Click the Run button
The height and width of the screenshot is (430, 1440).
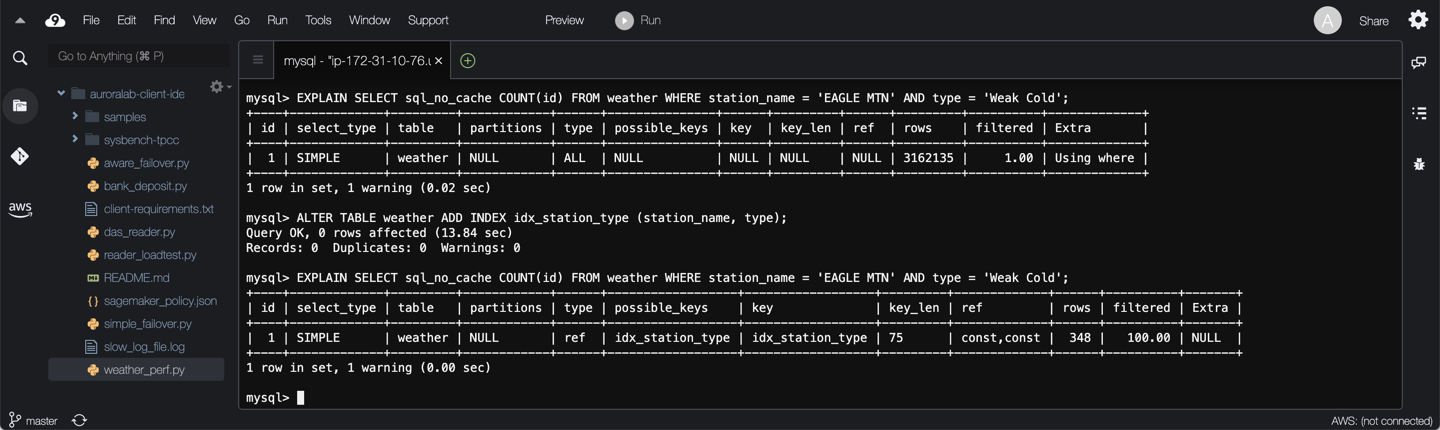tap(638, 20)
